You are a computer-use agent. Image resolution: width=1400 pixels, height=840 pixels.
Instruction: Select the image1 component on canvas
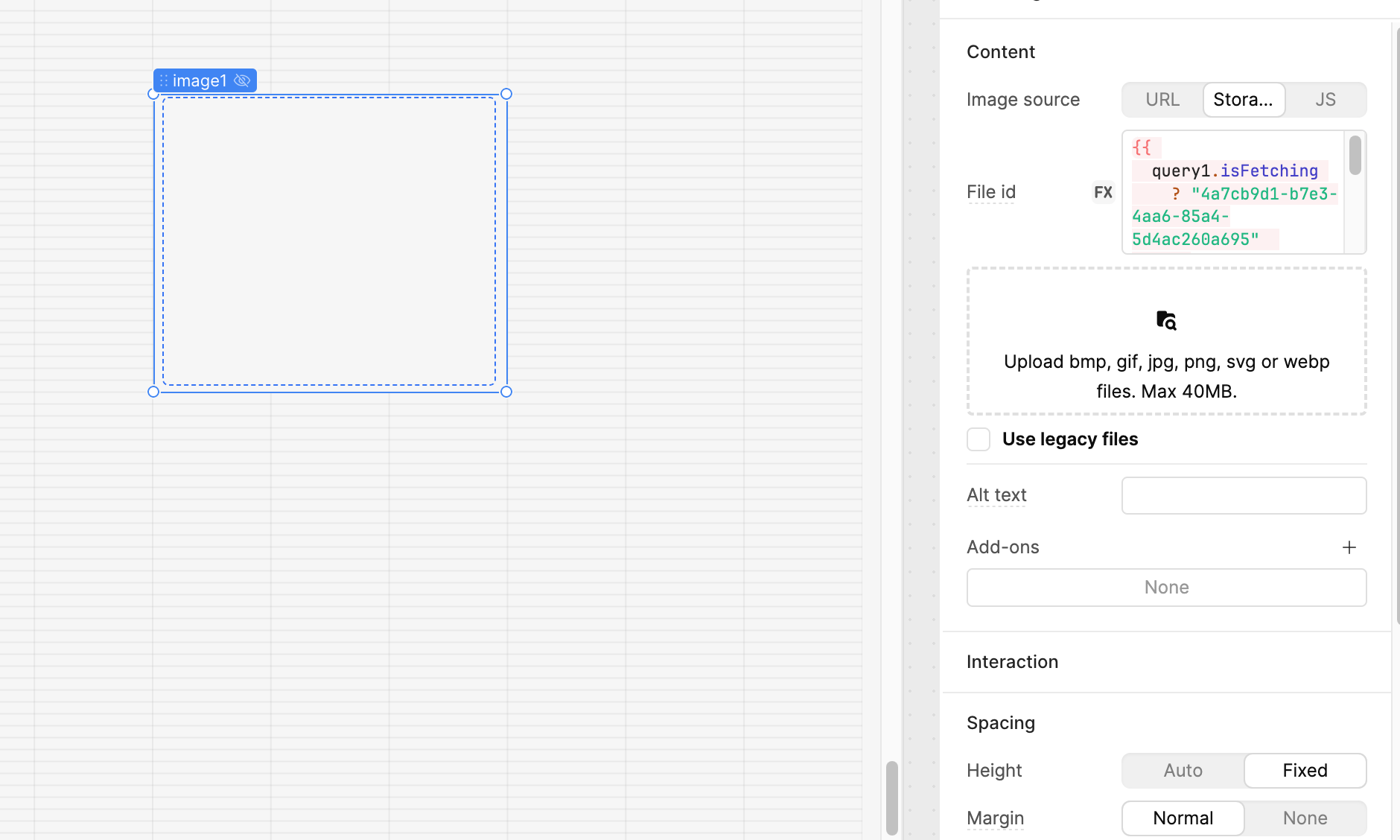(329, 241)
